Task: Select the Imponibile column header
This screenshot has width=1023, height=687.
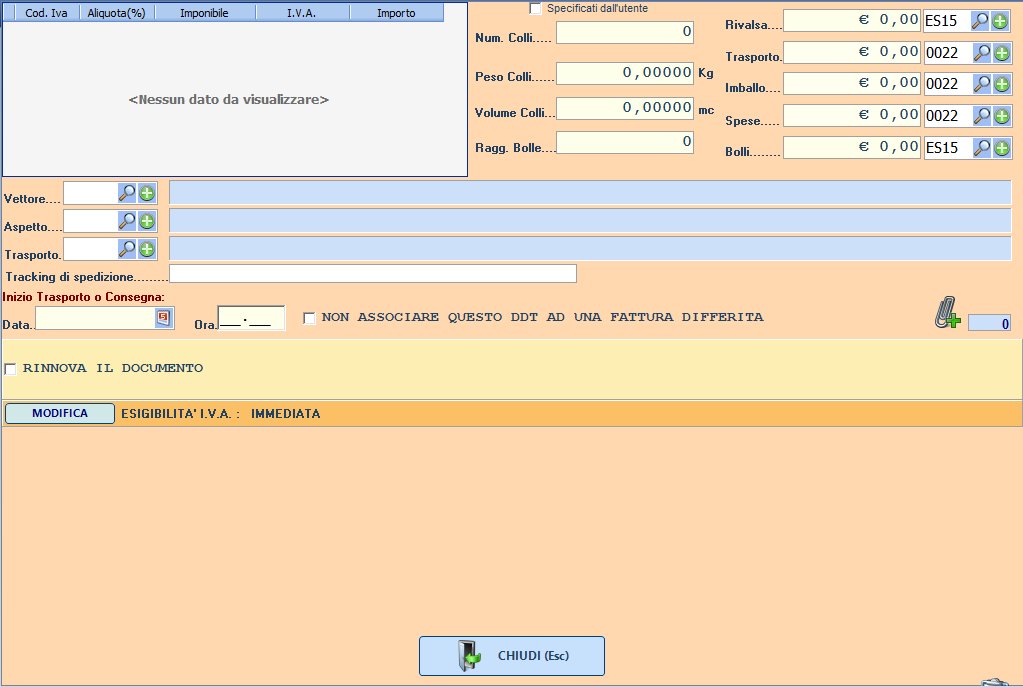Action: coord(205,13)
